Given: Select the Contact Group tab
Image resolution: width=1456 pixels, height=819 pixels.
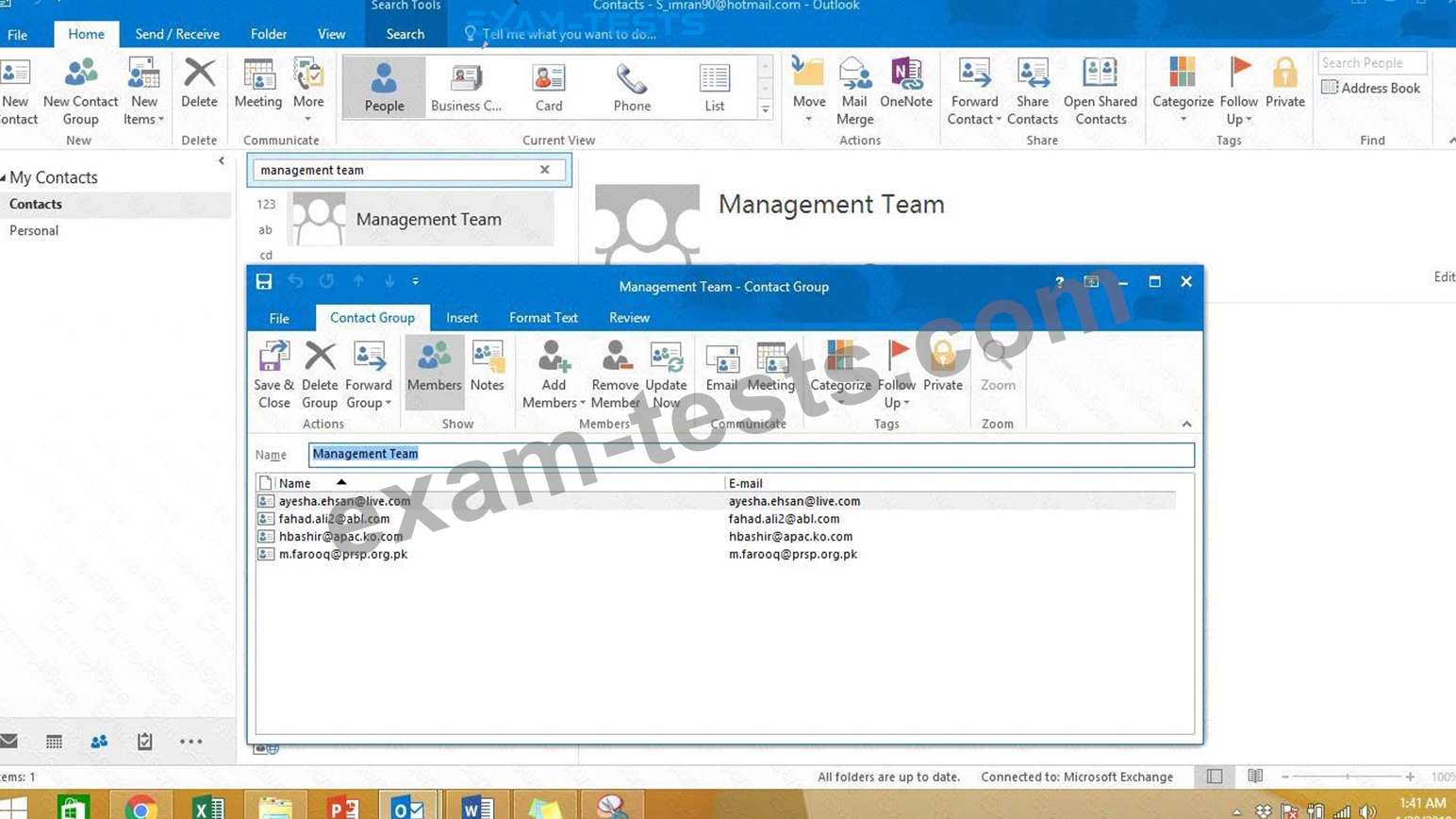Looking at the screenshot, I should click(372, 318).
